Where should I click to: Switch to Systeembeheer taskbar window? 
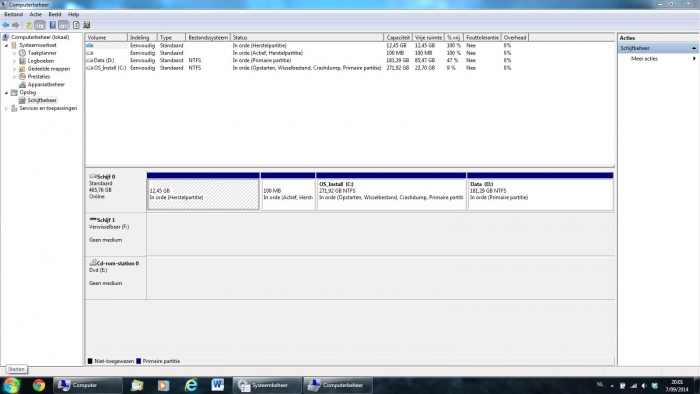point(267,385)
